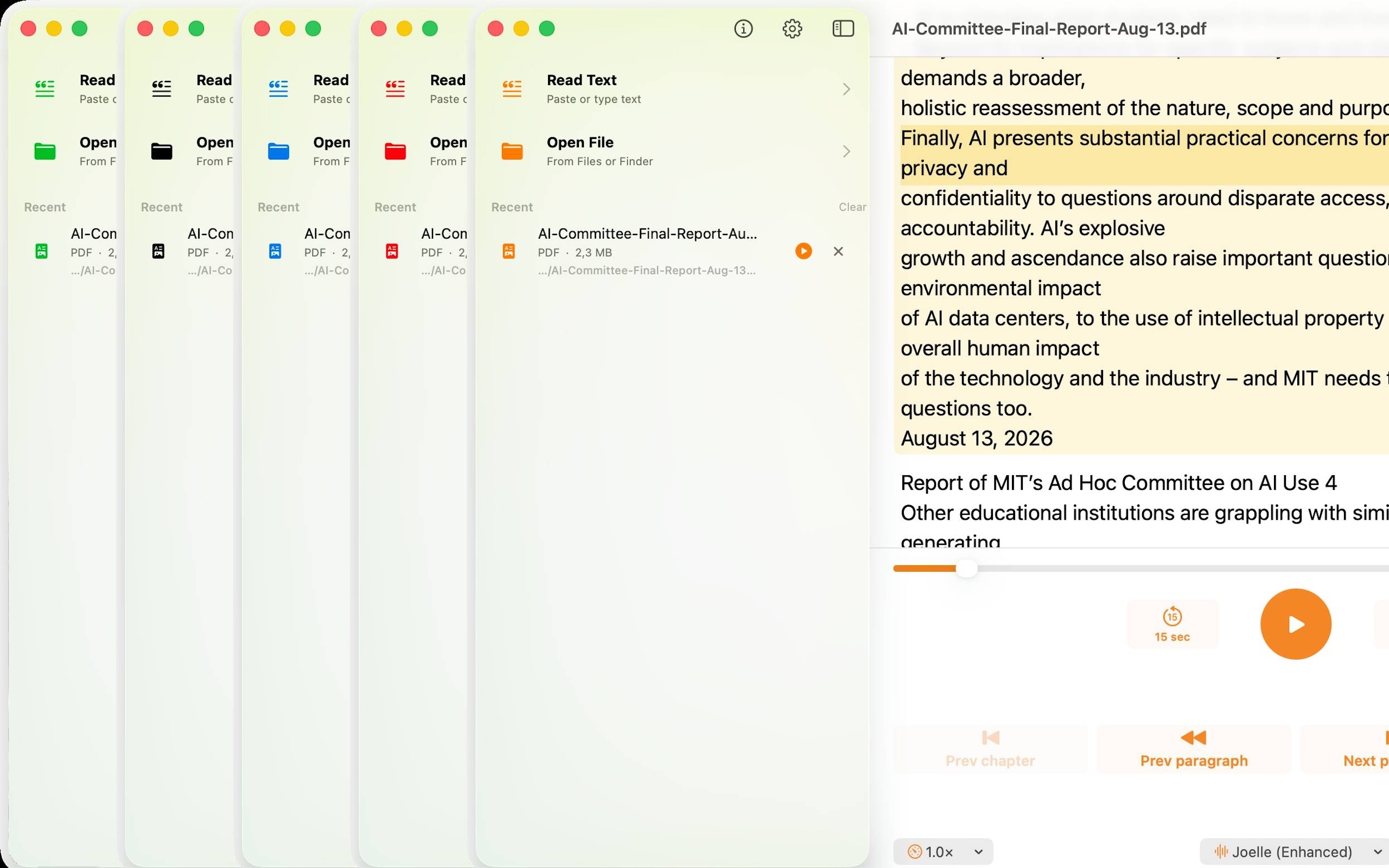Viewport: 1389px width, 868px height.
Task: Select the Read Text option in the orange window
Action: [672, 89]
